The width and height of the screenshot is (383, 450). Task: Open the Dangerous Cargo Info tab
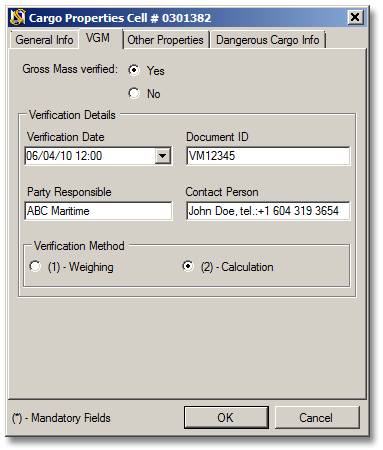tap(268, 40)
